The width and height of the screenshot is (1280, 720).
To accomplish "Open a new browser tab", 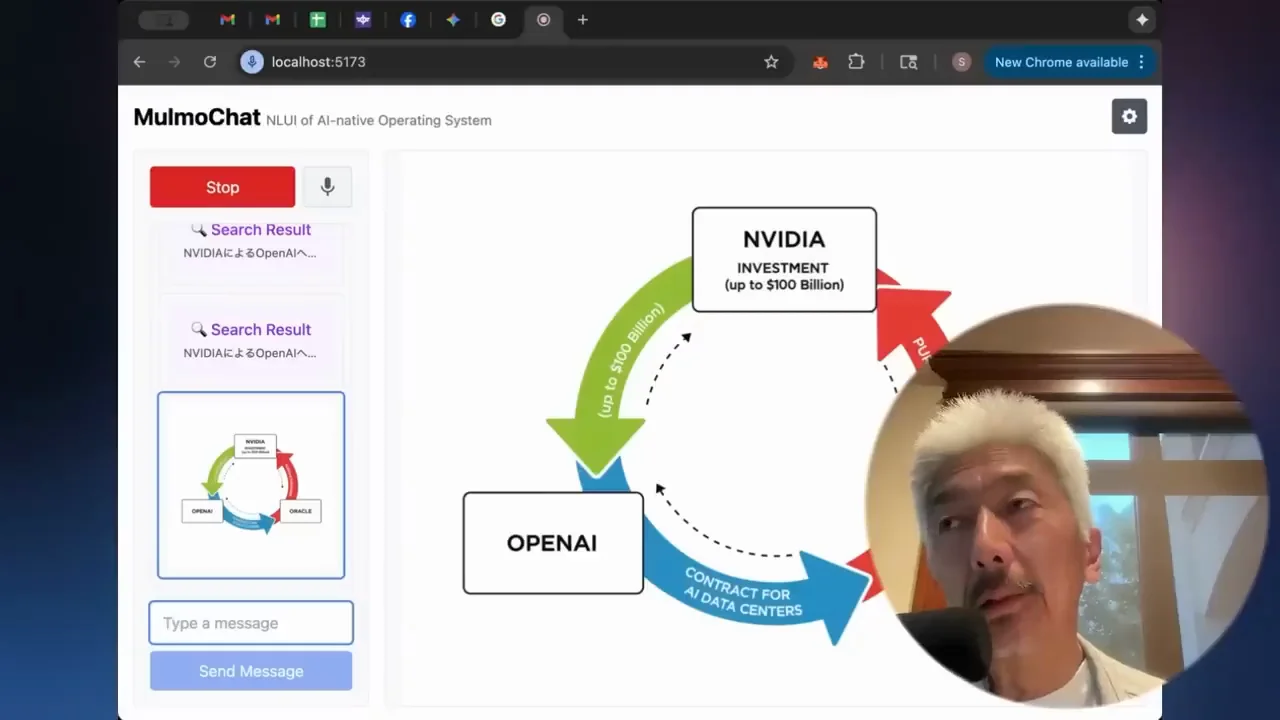I will pos(583,20).
